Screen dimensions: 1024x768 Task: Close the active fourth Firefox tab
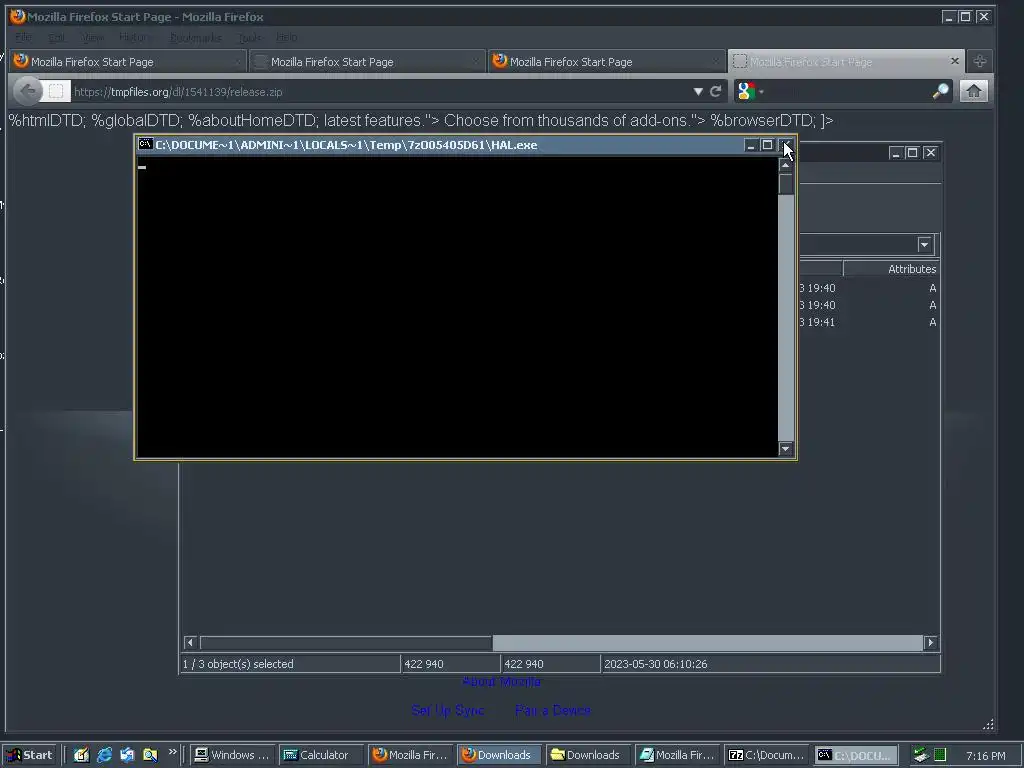click(x=955, y=61)
